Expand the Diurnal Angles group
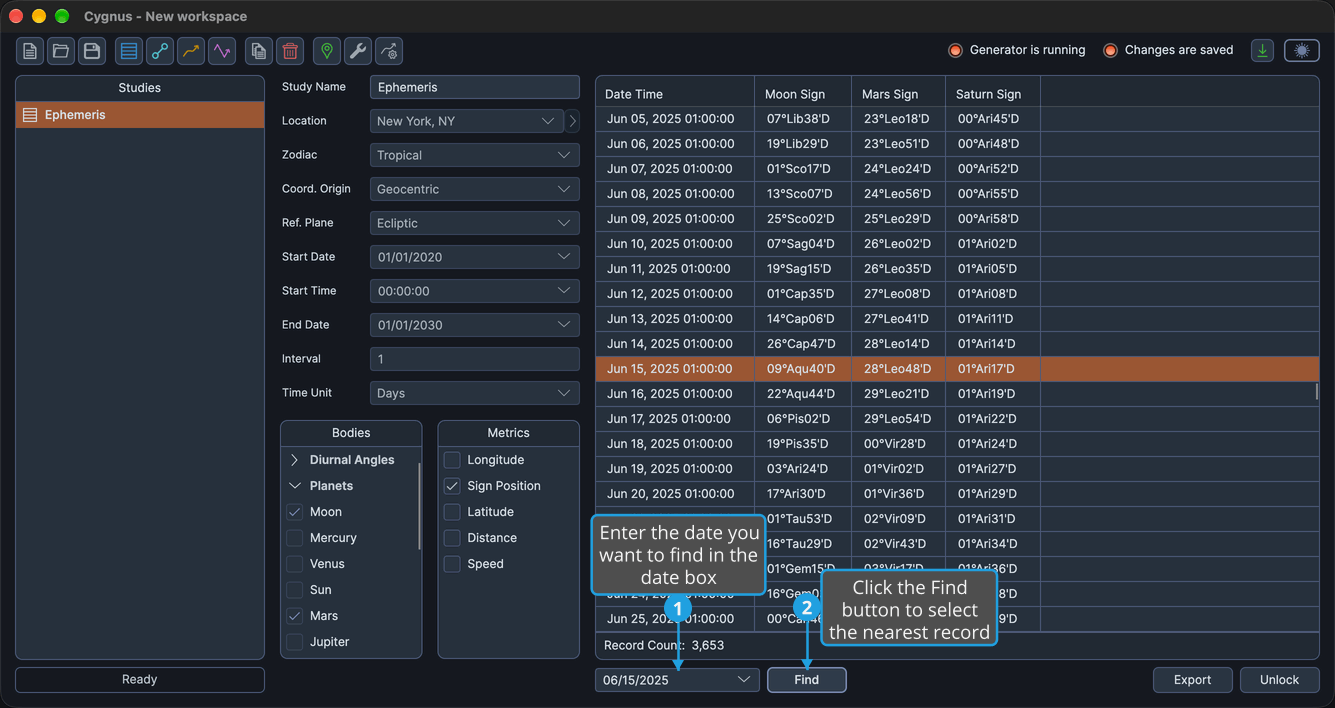Screen dimensions: 1335x708 294,460
